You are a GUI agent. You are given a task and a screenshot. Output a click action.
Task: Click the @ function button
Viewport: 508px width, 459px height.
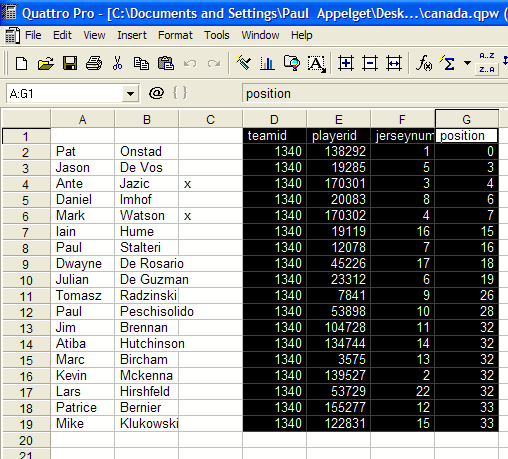tap(156, 93)
